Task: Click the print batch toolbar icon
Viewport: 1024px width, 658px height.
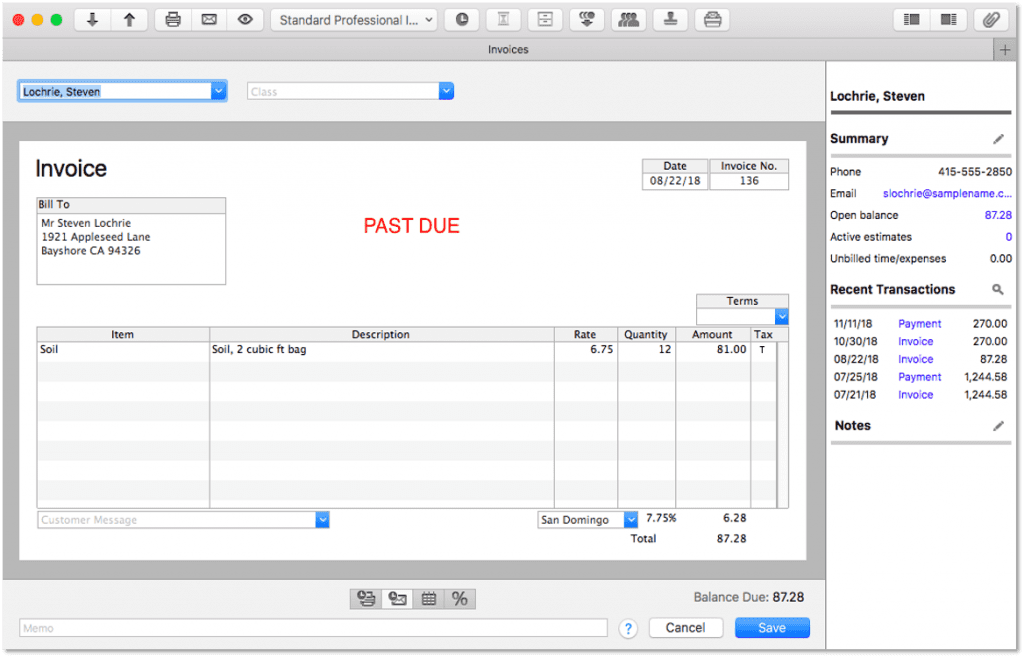Action: tap(712, 20)
